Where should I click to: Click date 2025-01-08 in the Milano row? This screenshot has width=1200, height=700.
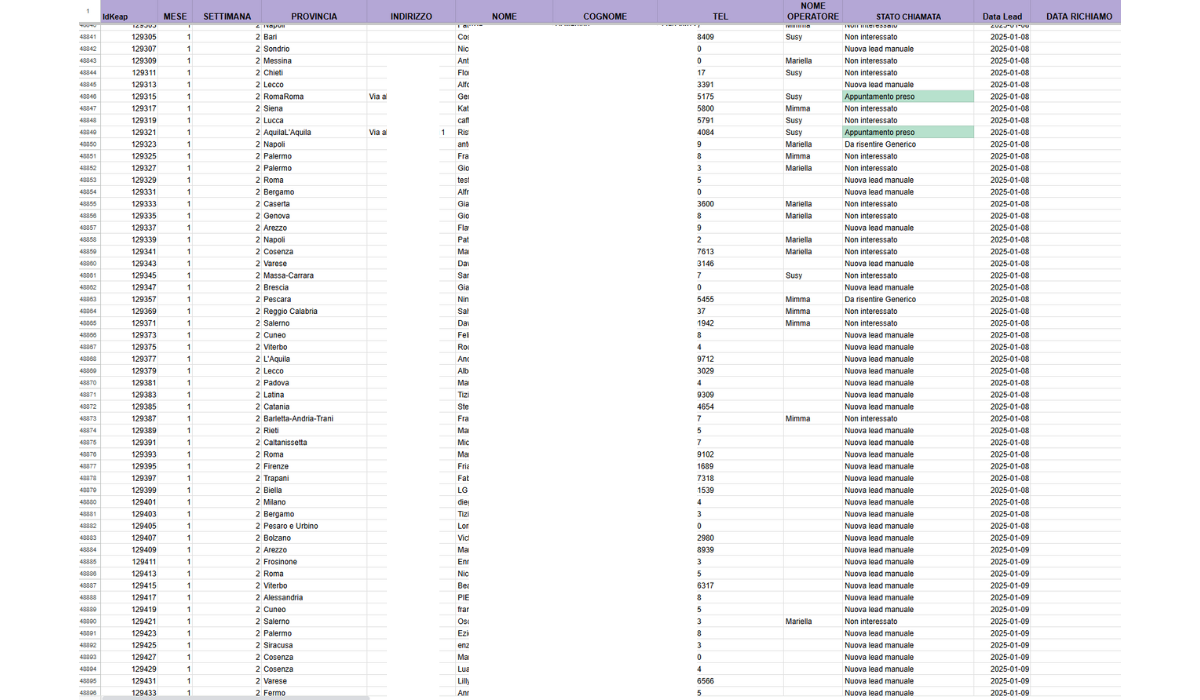(1004, 502)
